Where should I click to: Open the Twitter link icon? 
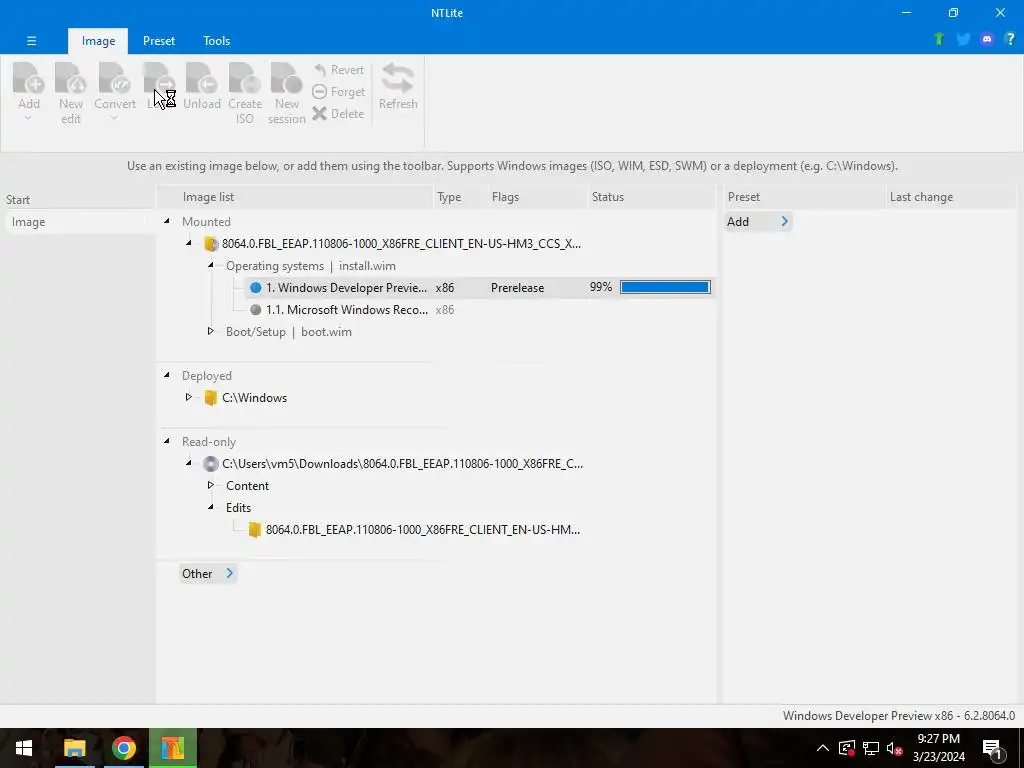click(963, 39)
